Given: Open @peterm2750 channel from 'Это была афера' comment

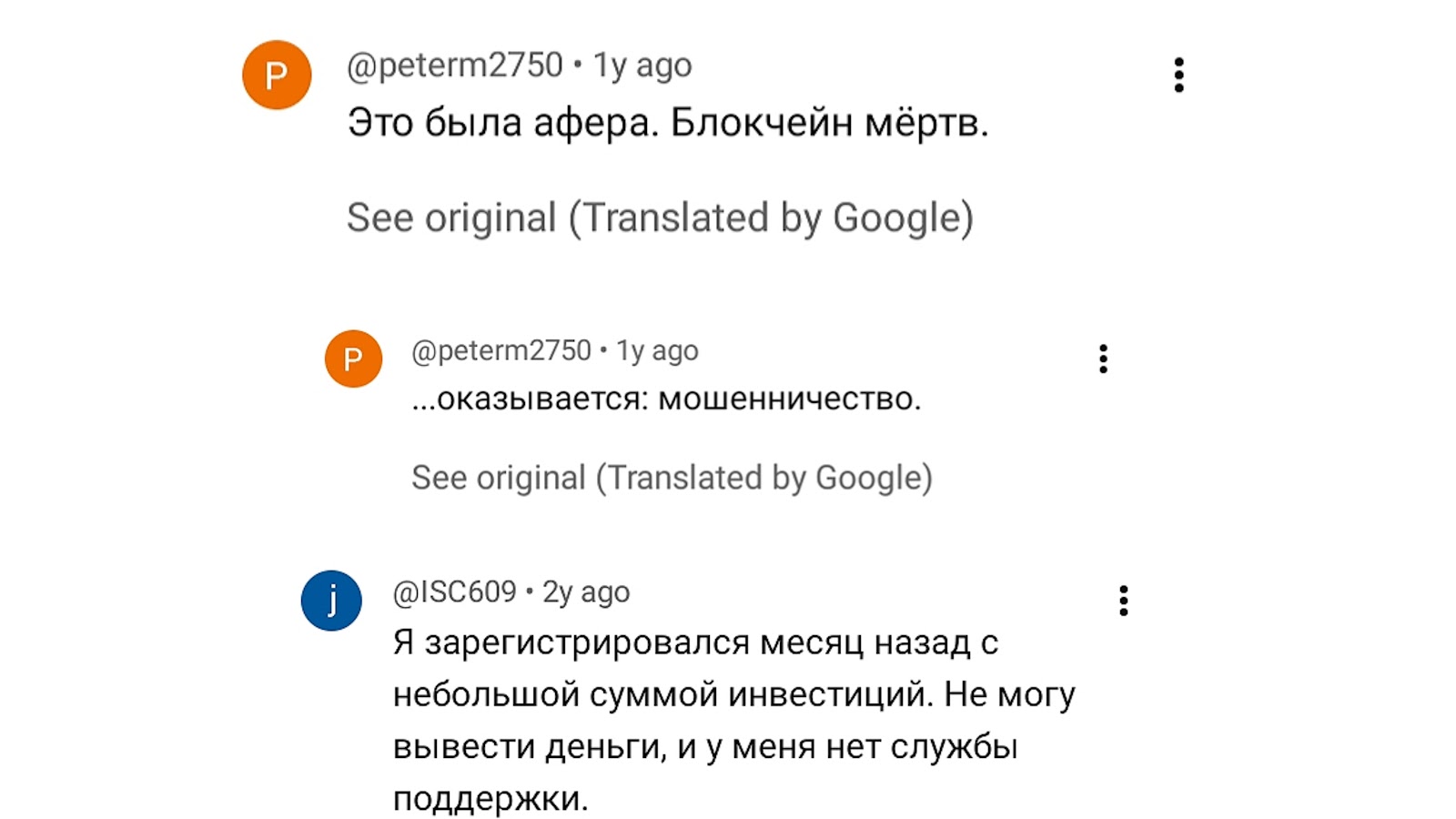Looking at the screenshot, I should [x=454, y=66].
